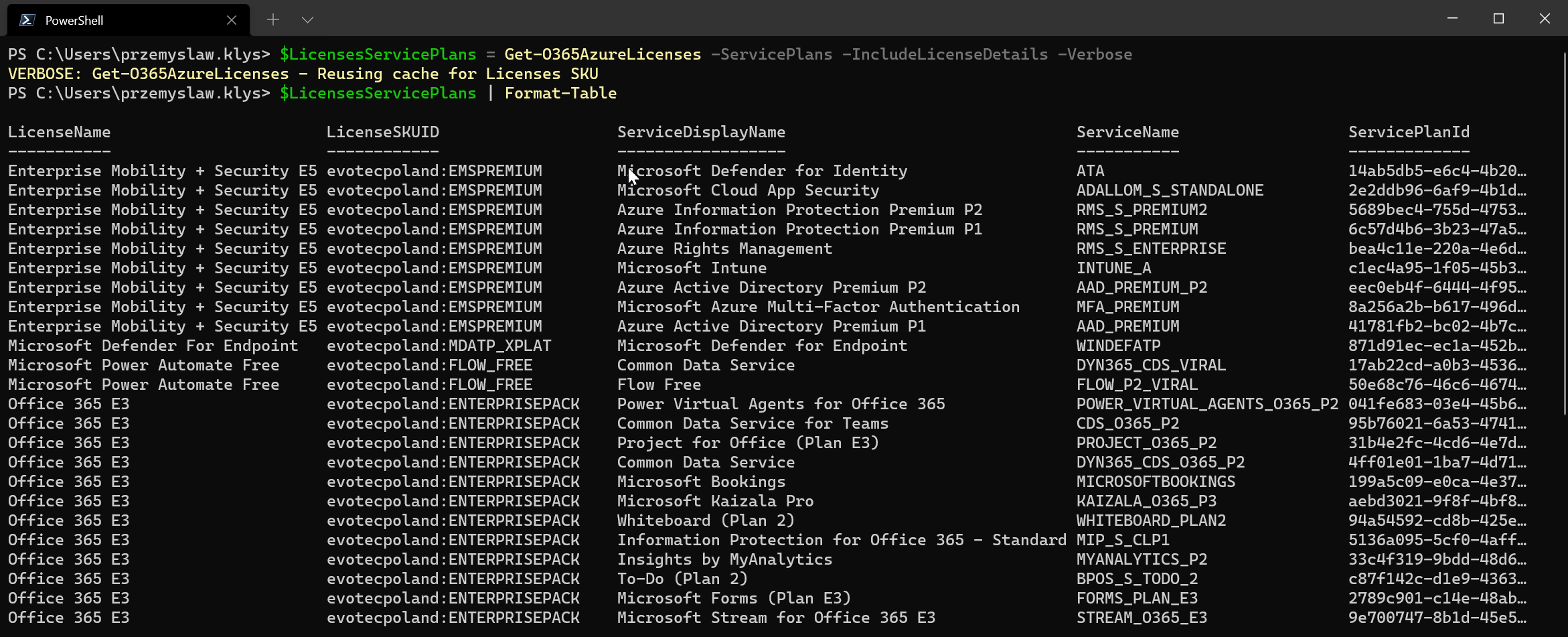The image size is (1568, 637).
Task: Select the PowerShell tab title
Action: tap(74, 21)
